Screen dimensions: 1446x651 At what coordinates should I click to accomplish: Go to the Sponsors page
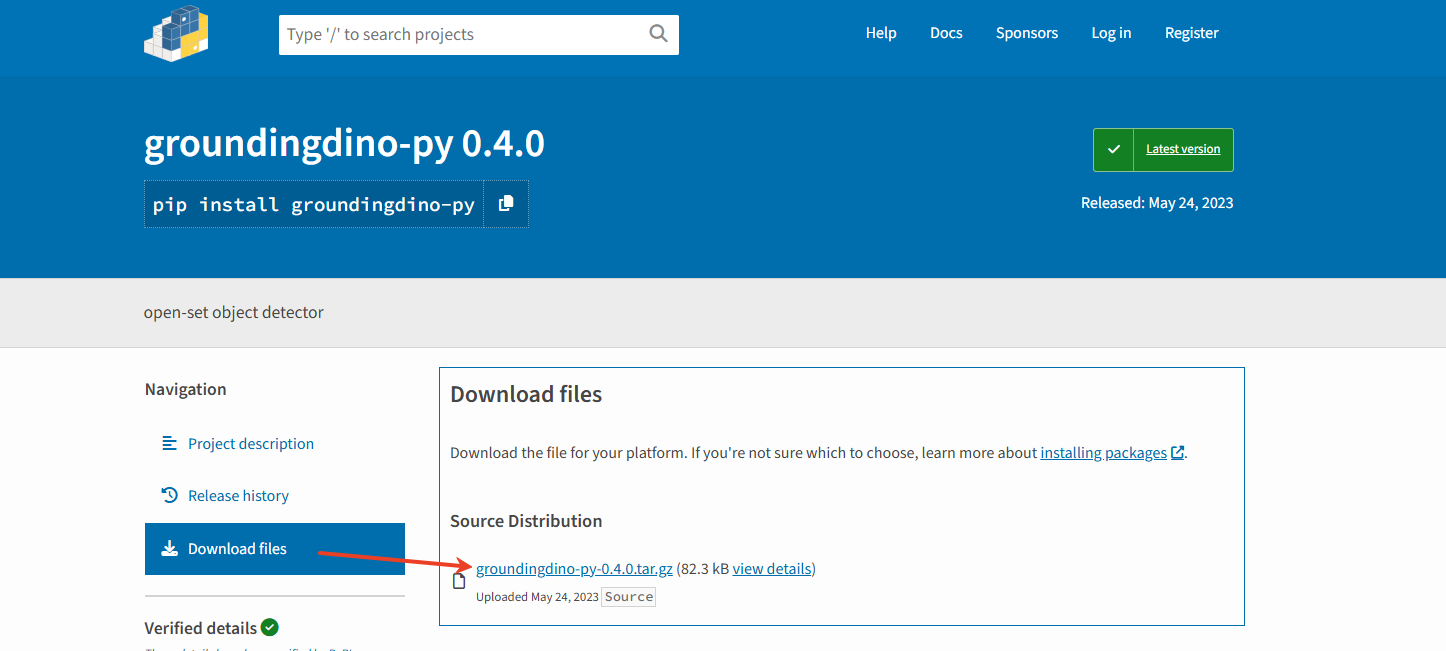click(x=1026, y=32)
